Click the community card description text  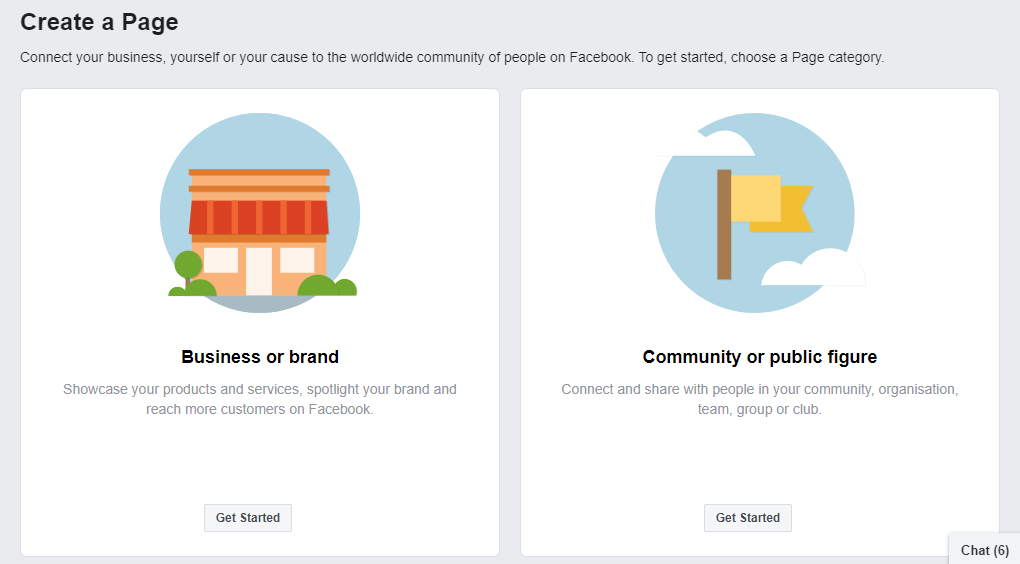pyautogui.click(x=760, y=399)
